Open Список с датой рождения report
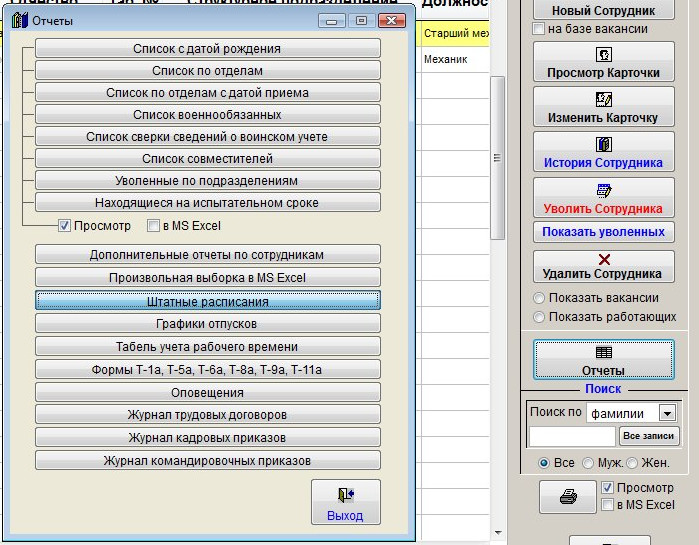 pos(208,48)
